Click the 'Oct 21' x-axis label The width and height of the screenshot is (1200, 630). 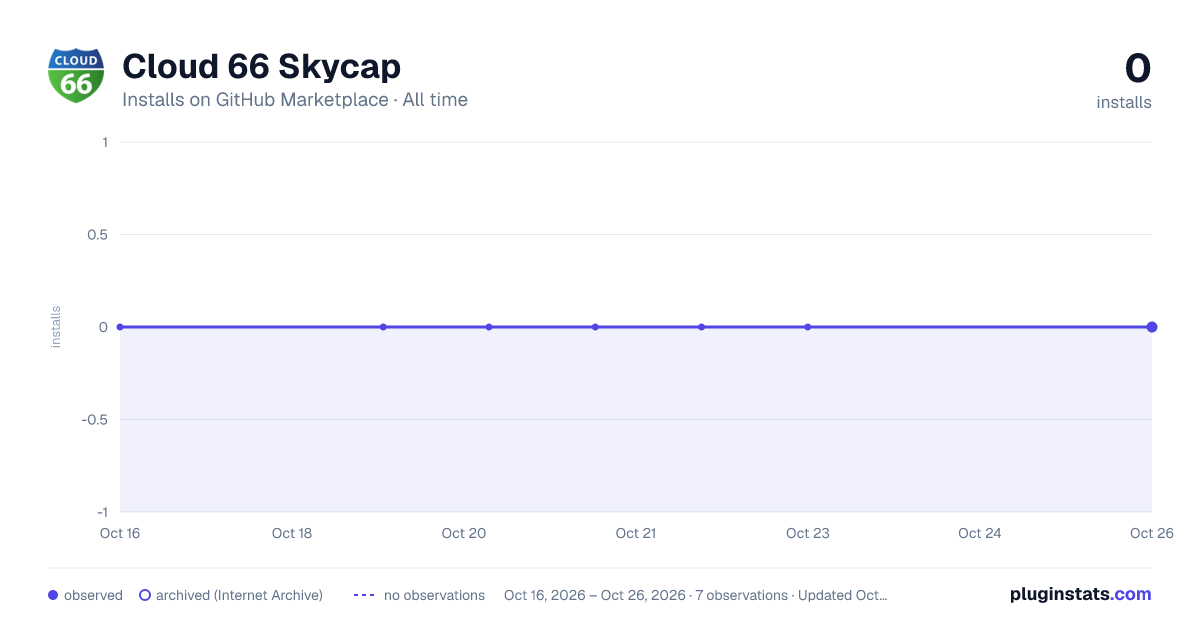point(636,533)
